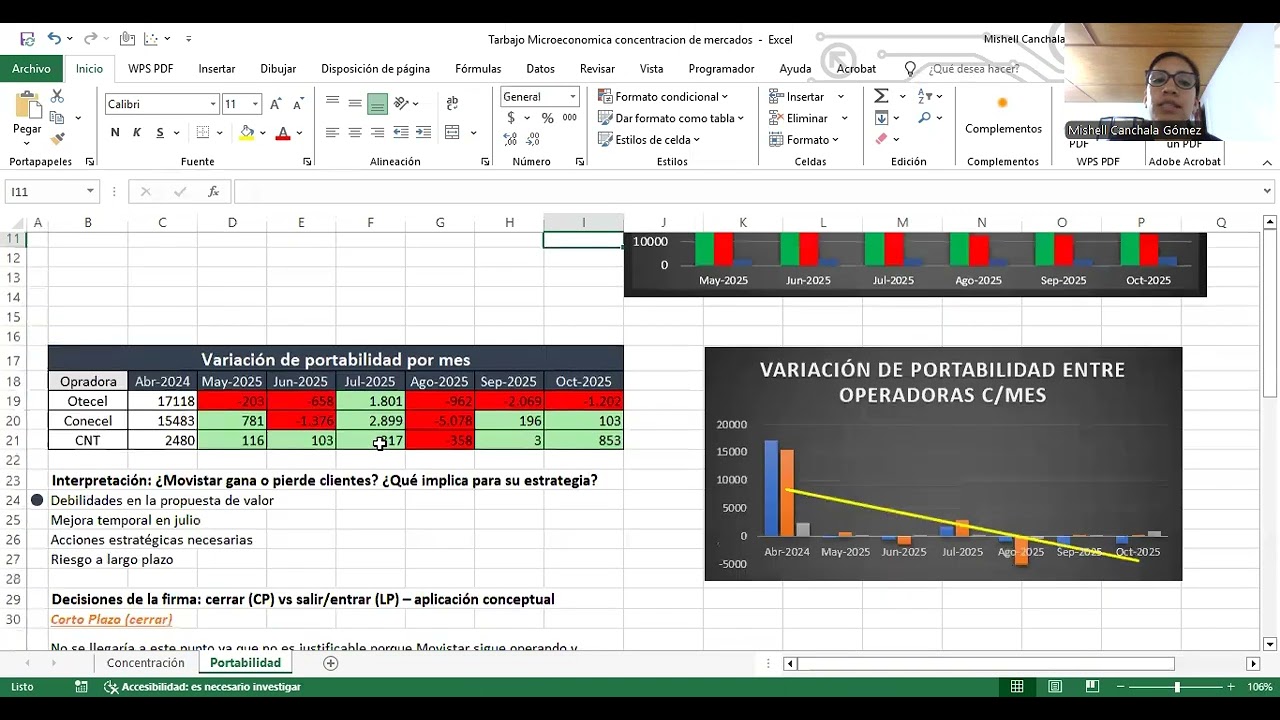
Task: Click the Percent style icon
Action: 547,118
